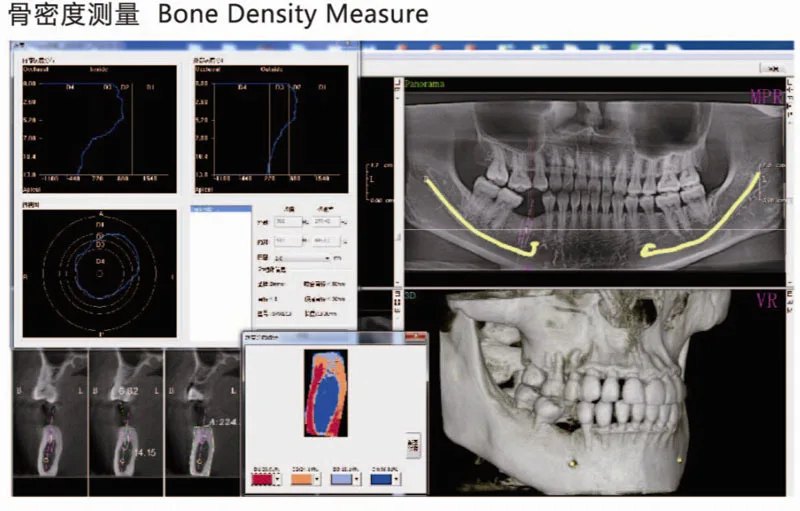Click the circular polar density chart
Viewport: 800px width, 511px height.
click(99, 273)
